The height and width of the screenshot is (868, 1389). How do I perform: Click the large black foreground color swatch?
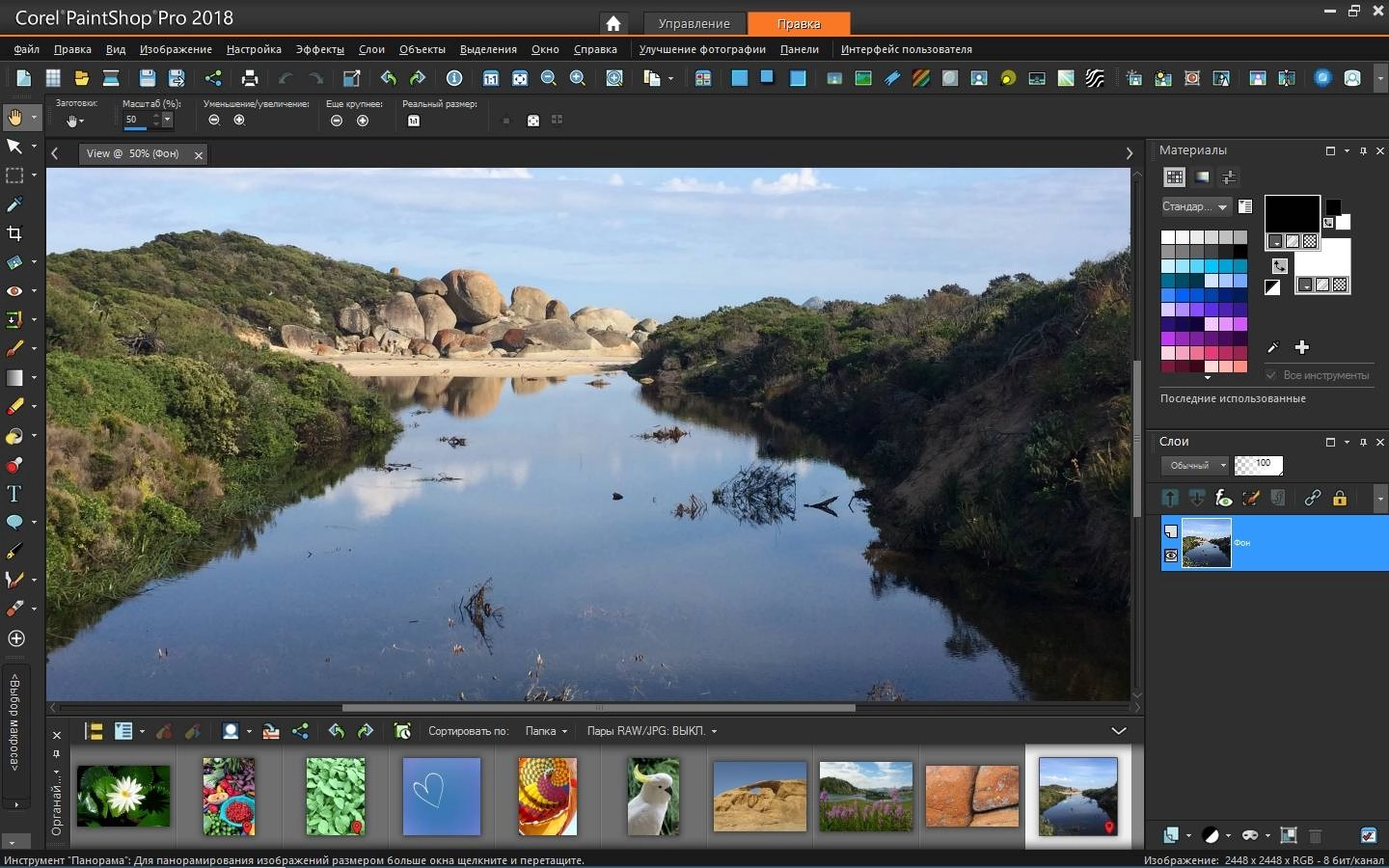coord(1292,213)
